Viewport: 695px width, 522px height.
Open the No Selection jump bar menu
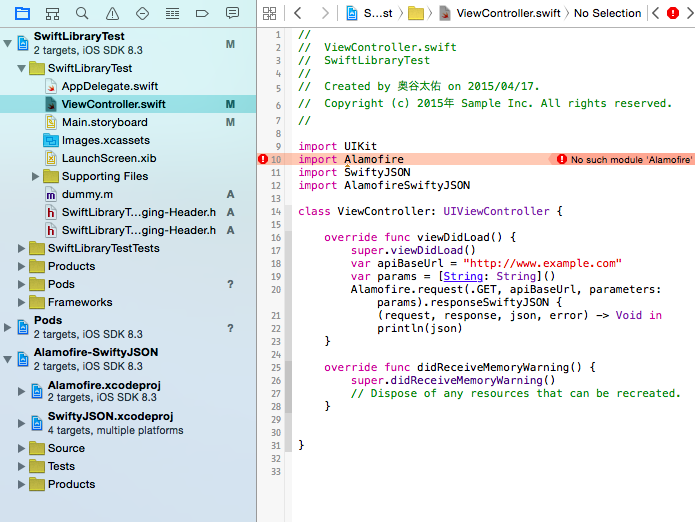click(x=607, y=13)
